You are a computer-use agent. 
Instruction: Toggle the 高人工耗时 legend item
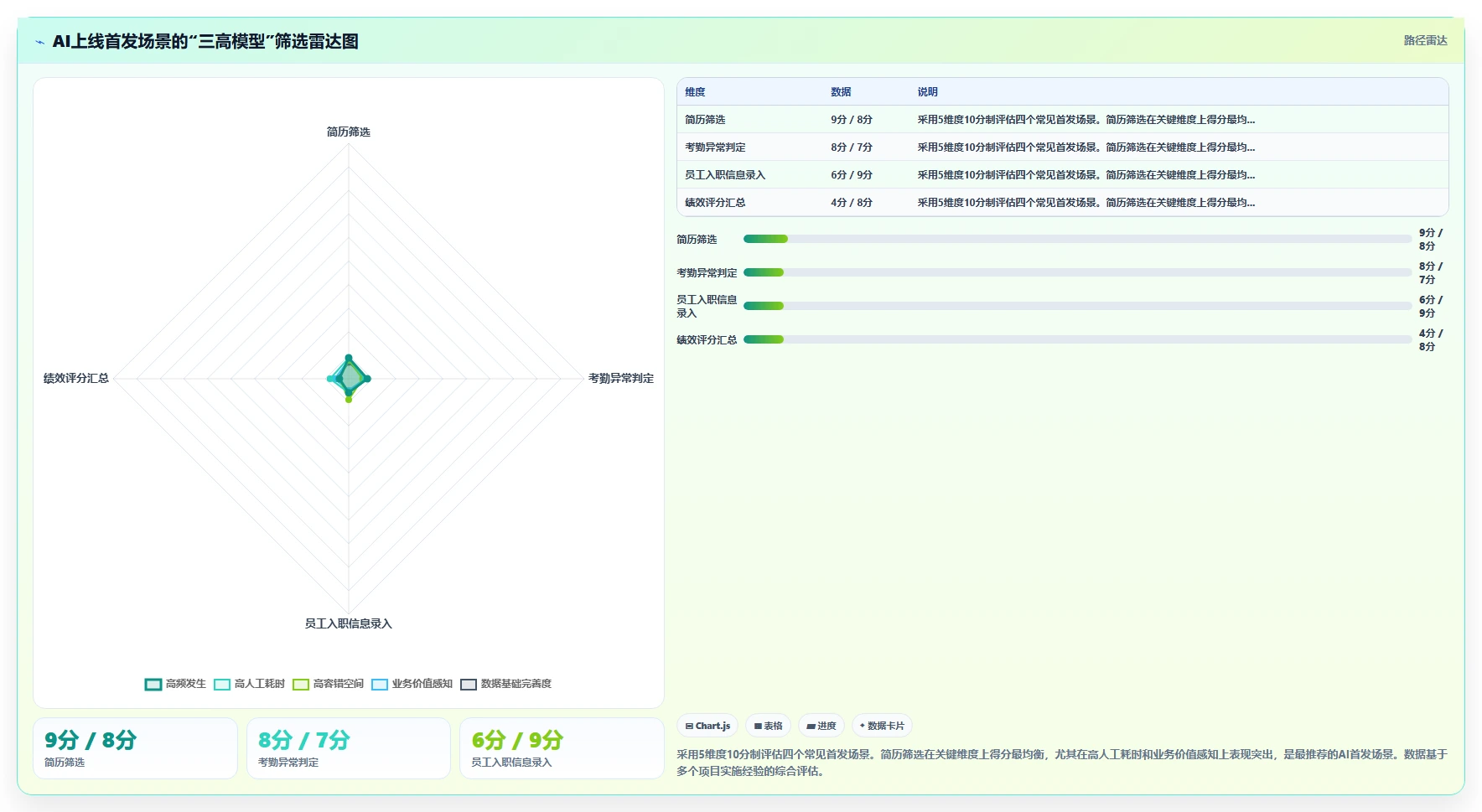(250, 684)
